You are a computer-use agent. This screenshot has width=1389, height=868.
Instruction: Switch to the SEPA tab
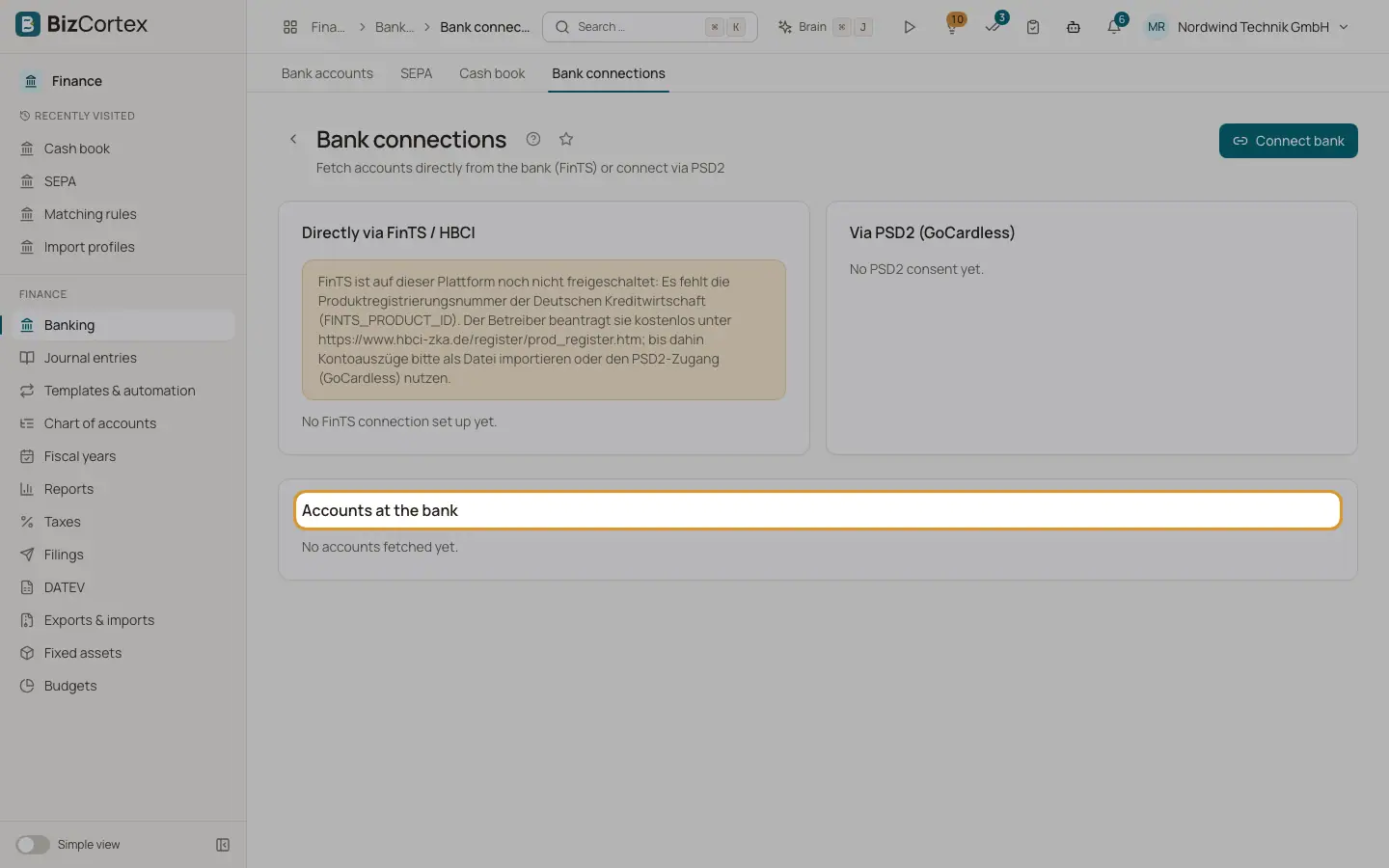416,73
